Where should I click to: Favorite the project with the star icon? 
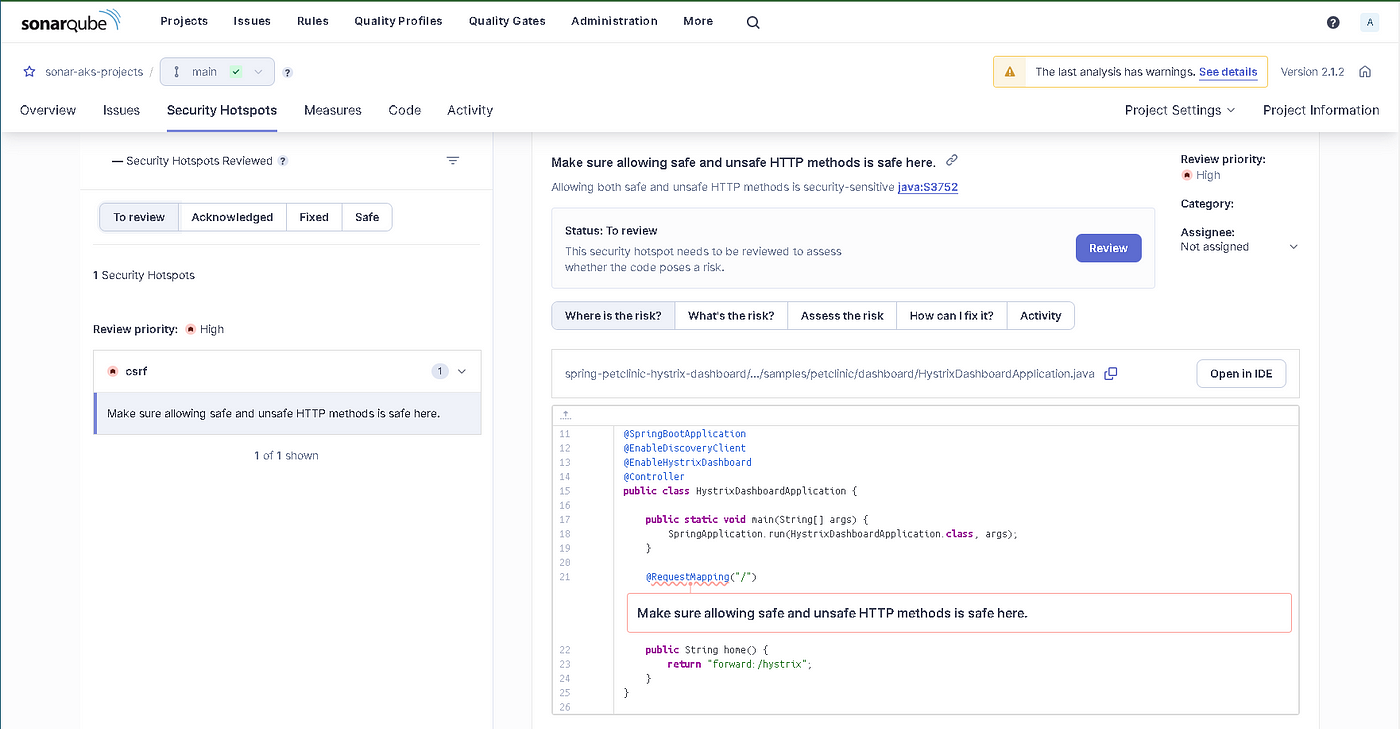30,72
